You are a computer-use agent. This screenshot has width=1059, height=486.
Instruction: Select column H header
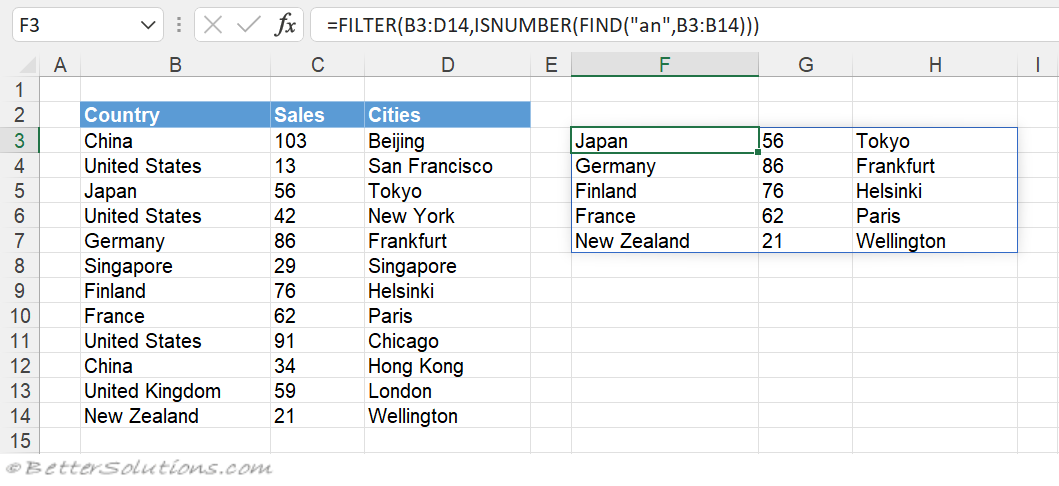point(935,65)
